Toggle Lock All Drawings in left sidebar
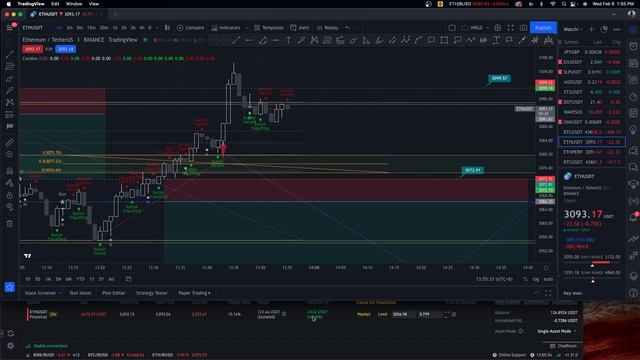 pos(10,195)
